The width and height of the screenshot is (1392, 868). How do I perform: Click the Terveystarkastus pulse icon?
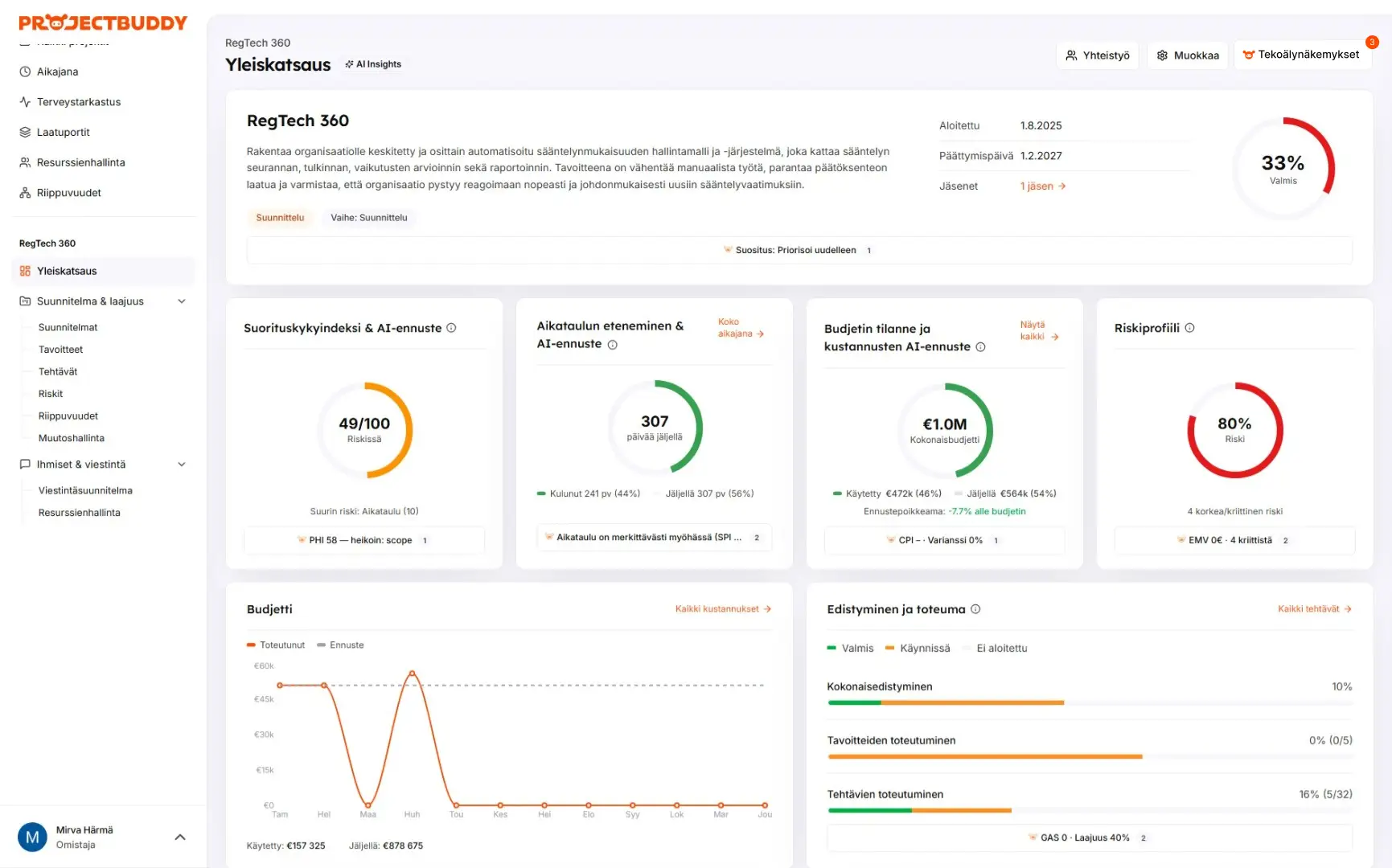(x=25, y=102)
